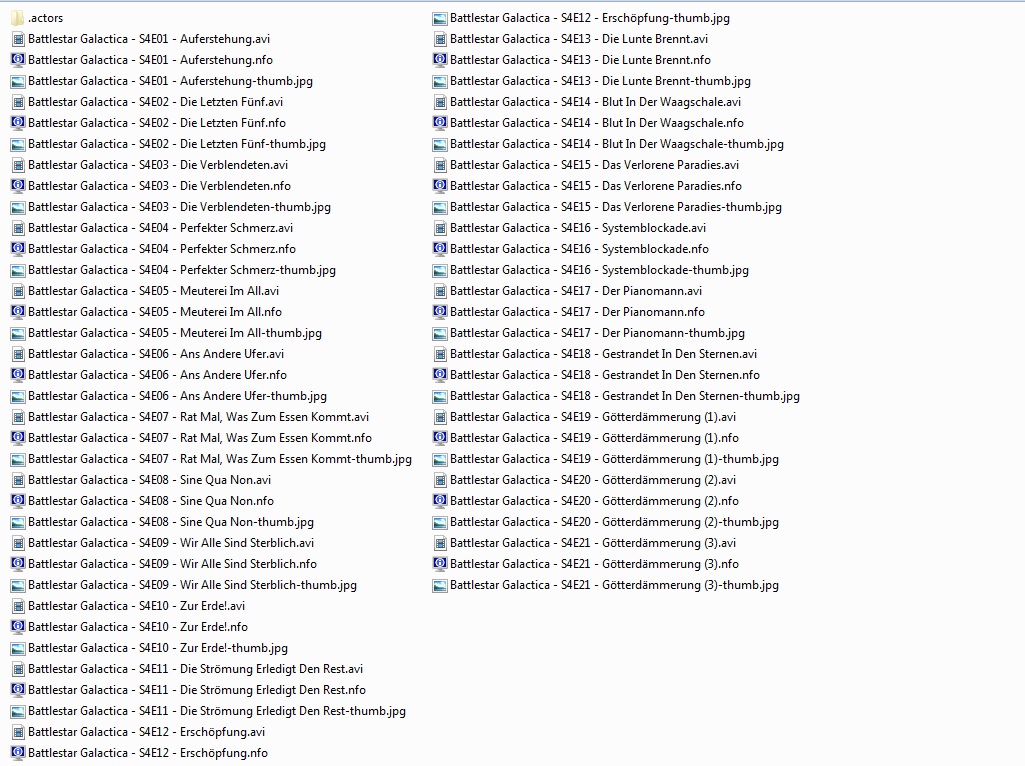Viewport: 1025px width, 766px height.
Task: Select file name 'S4E05 - Meuterei Im All-thumb.jpg'
Action: pos(175,333)
